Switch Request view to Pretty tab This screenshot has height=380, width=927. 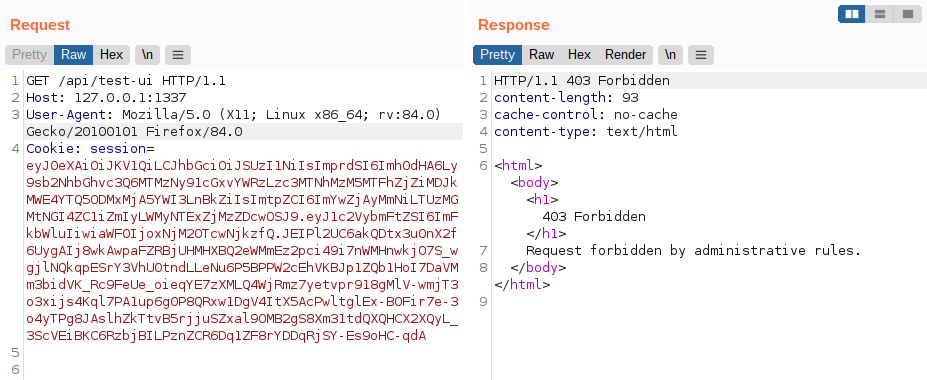[30, 55]
